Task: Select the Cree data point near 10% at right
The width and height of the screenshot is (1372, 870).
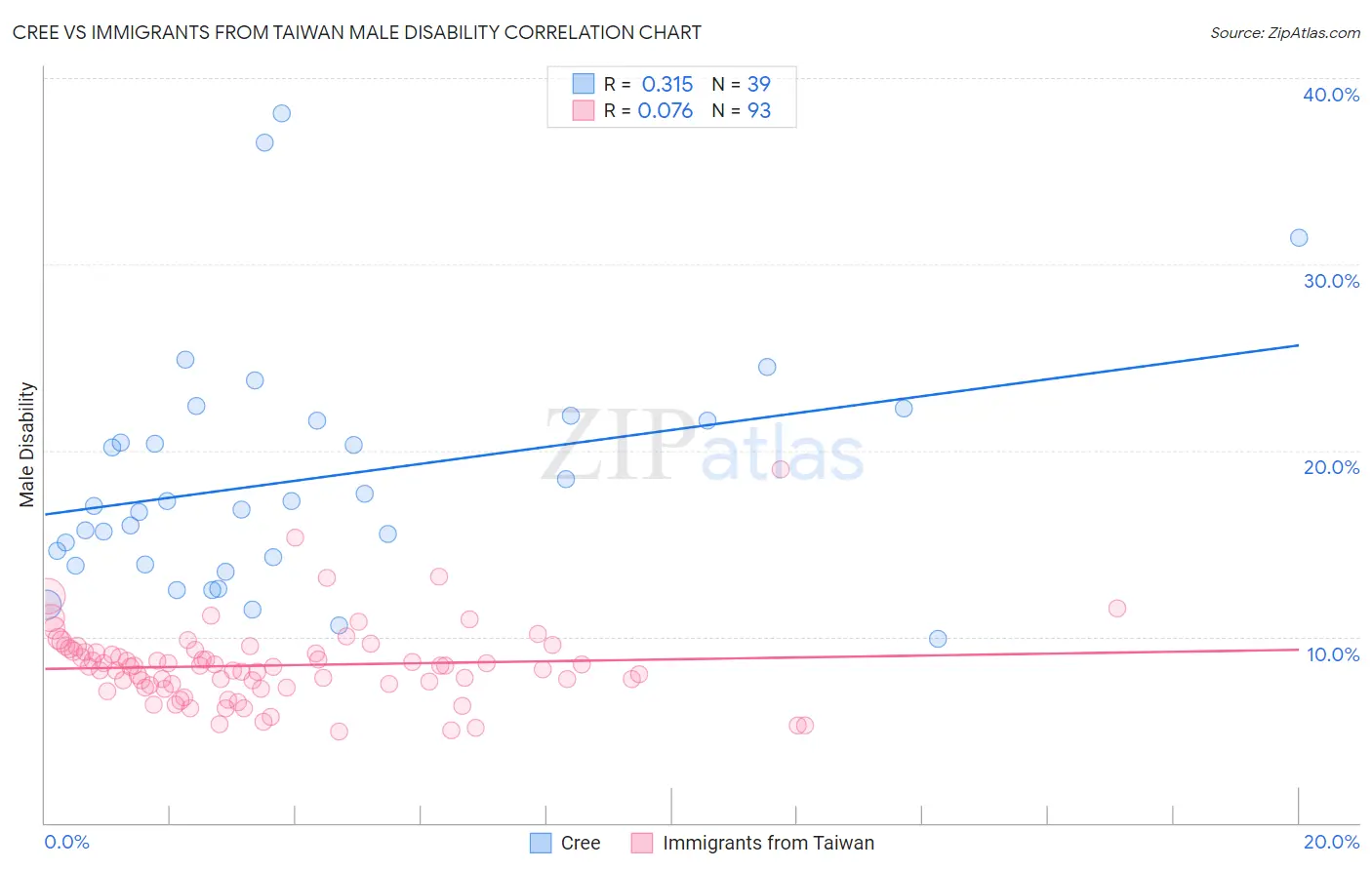Action: [938, 639]
